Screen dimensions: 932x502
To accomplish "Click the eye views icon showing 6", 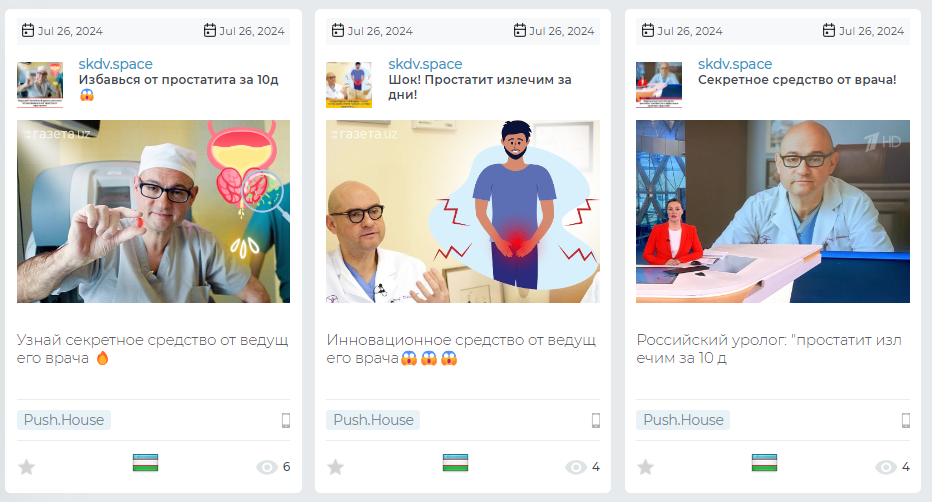I will point(267,468).
